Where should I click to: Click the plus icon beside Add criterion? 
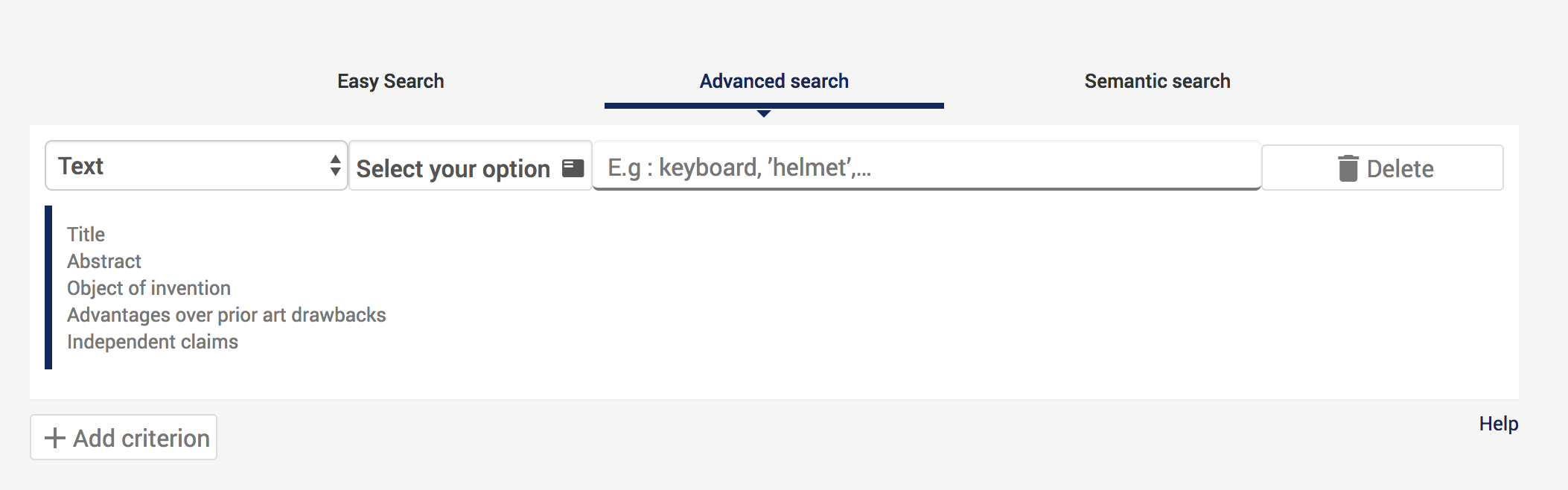coord(54,438)
